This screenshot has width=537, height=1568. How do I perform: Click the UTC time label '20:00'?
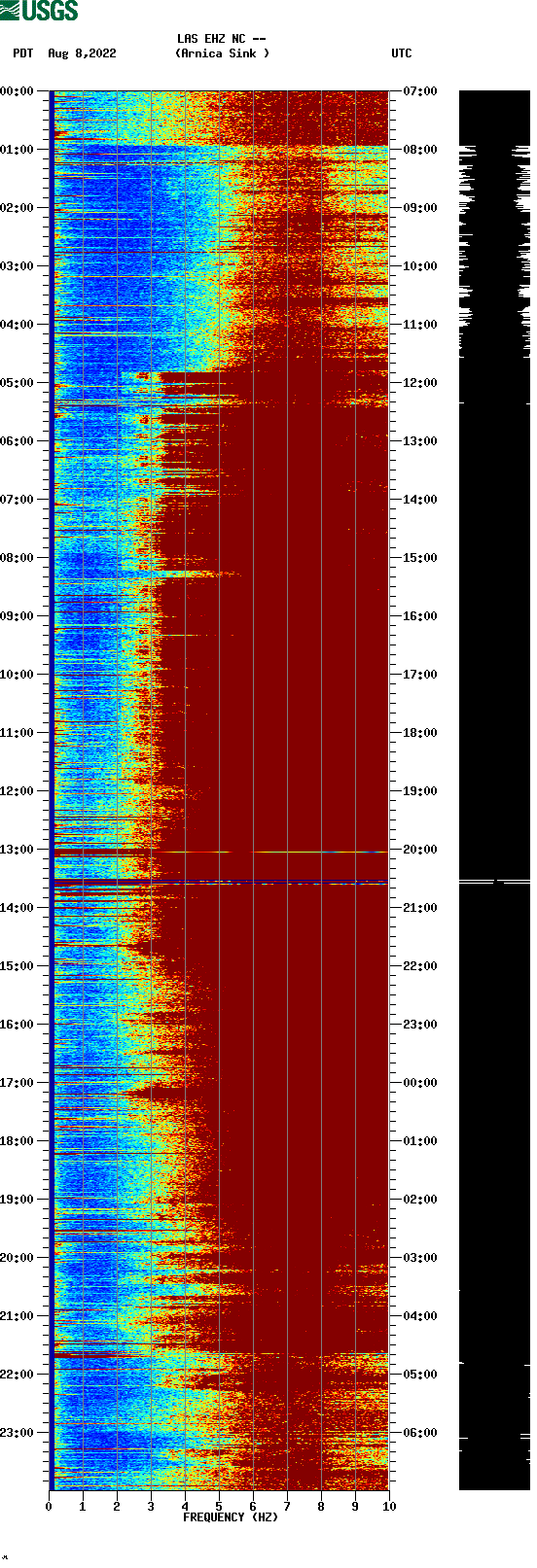coord(420,850)
